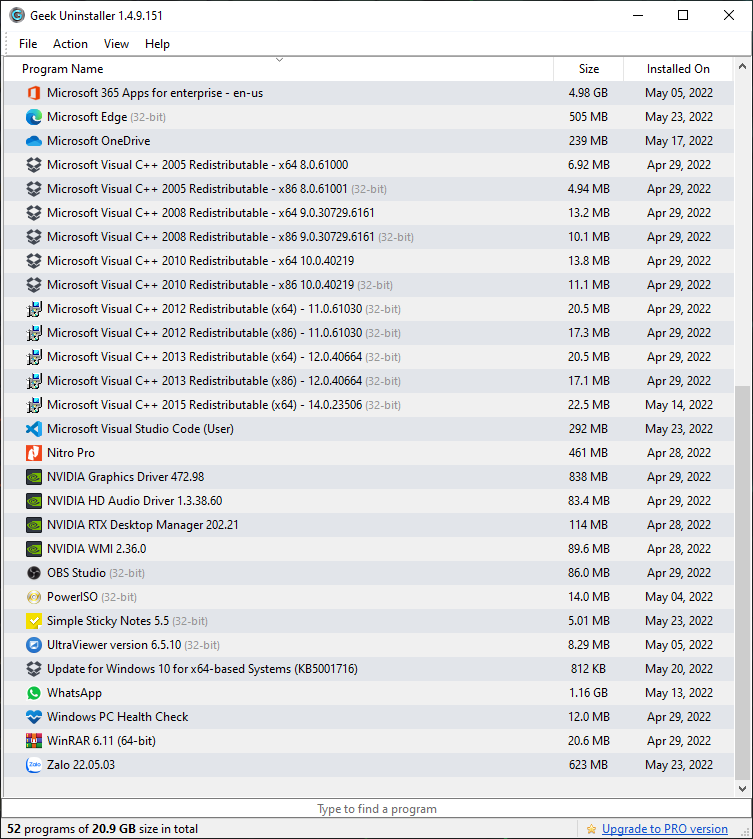Select Visual C++ 2012 Redistributable (x86) 11.0.61030
The image size is (753, 839).
click(x=369, y=333)
